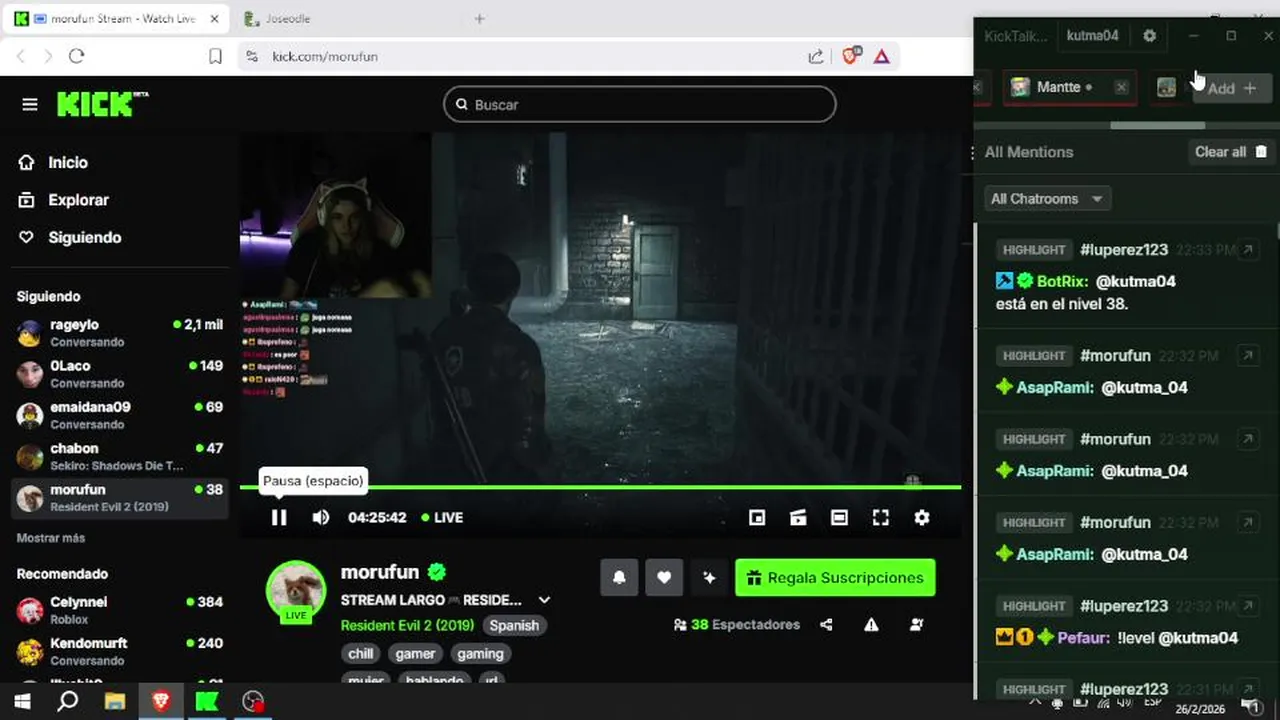Click the green stream progress bar

[600, 487]
